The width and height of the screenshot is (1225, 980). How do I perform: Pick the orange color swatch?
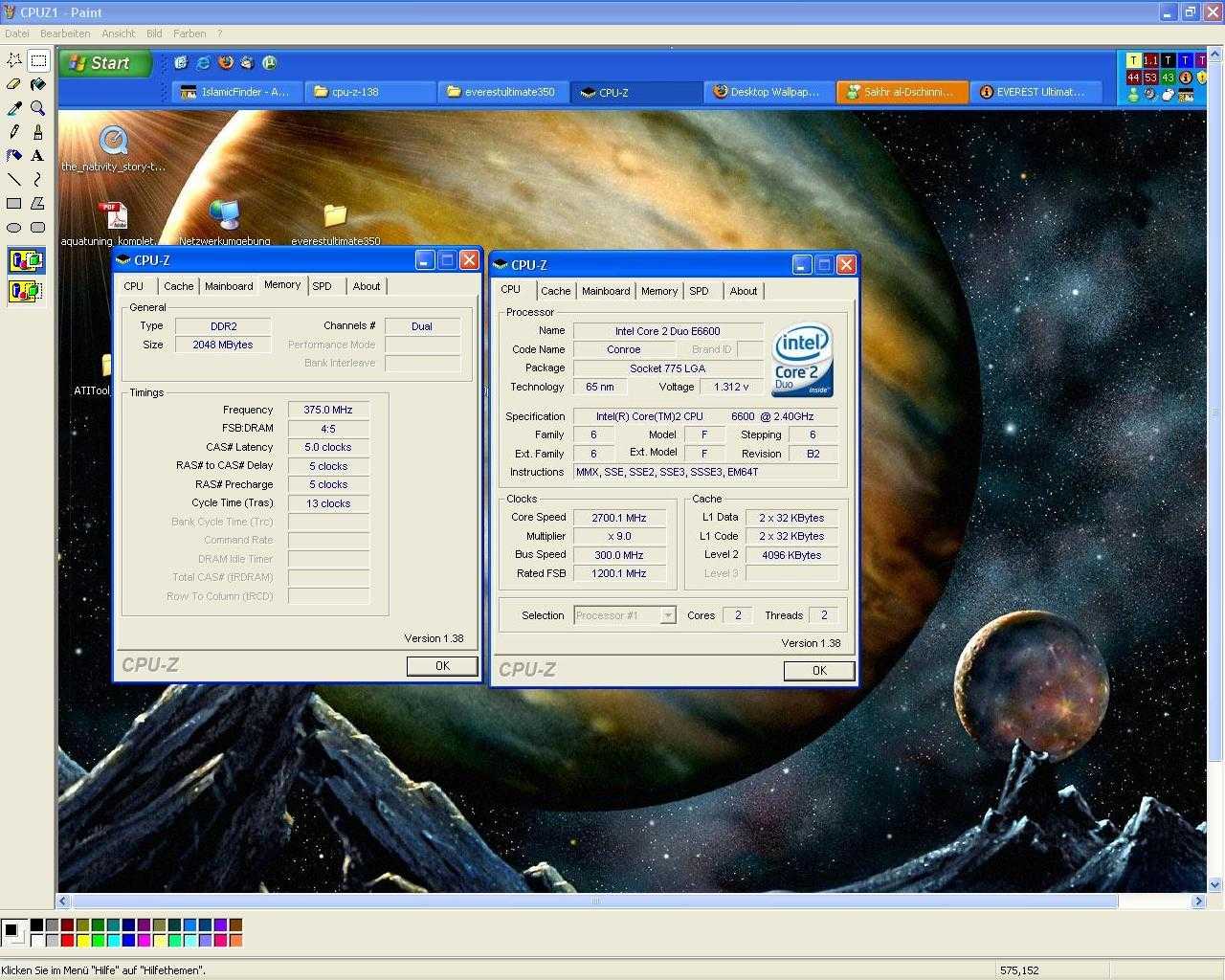point(235,941)
